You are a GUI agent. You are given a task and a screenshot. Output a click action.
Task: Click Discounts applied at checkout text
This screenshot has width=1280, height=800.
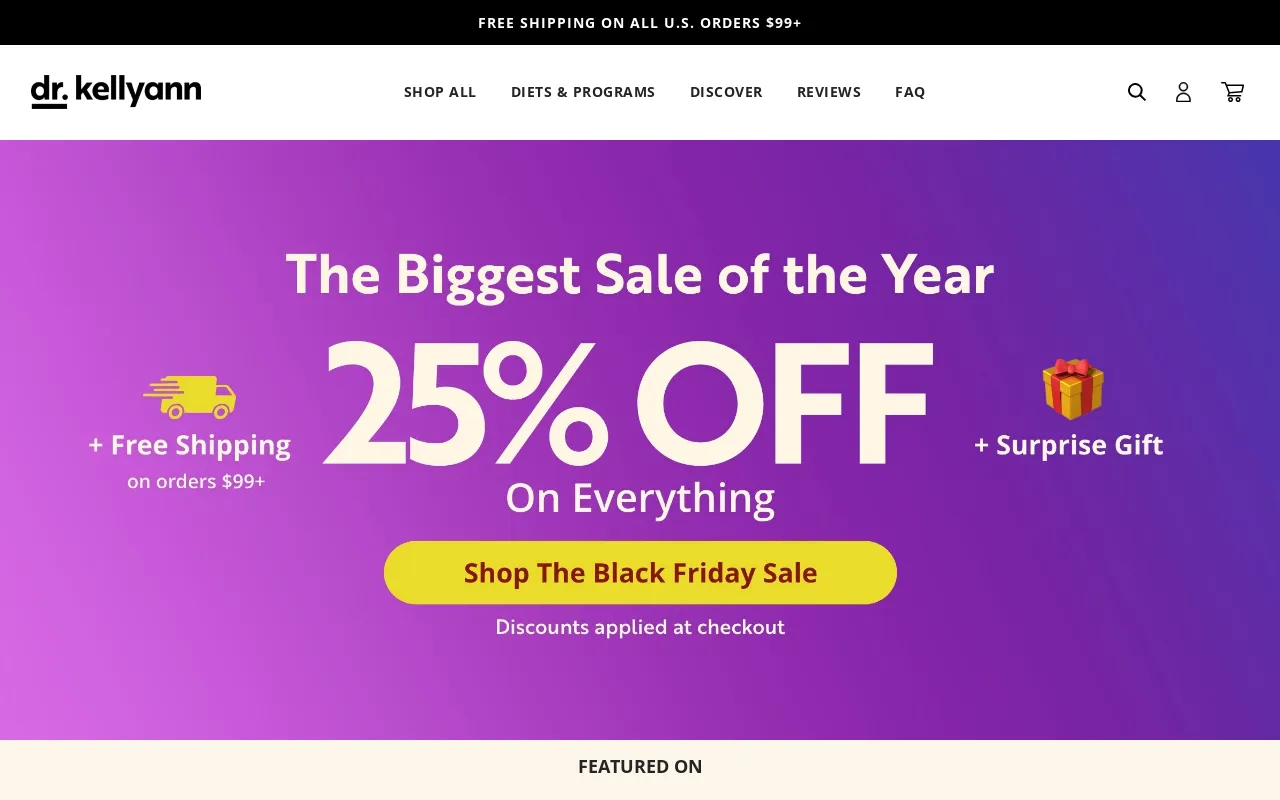click(x=640, y=627)
